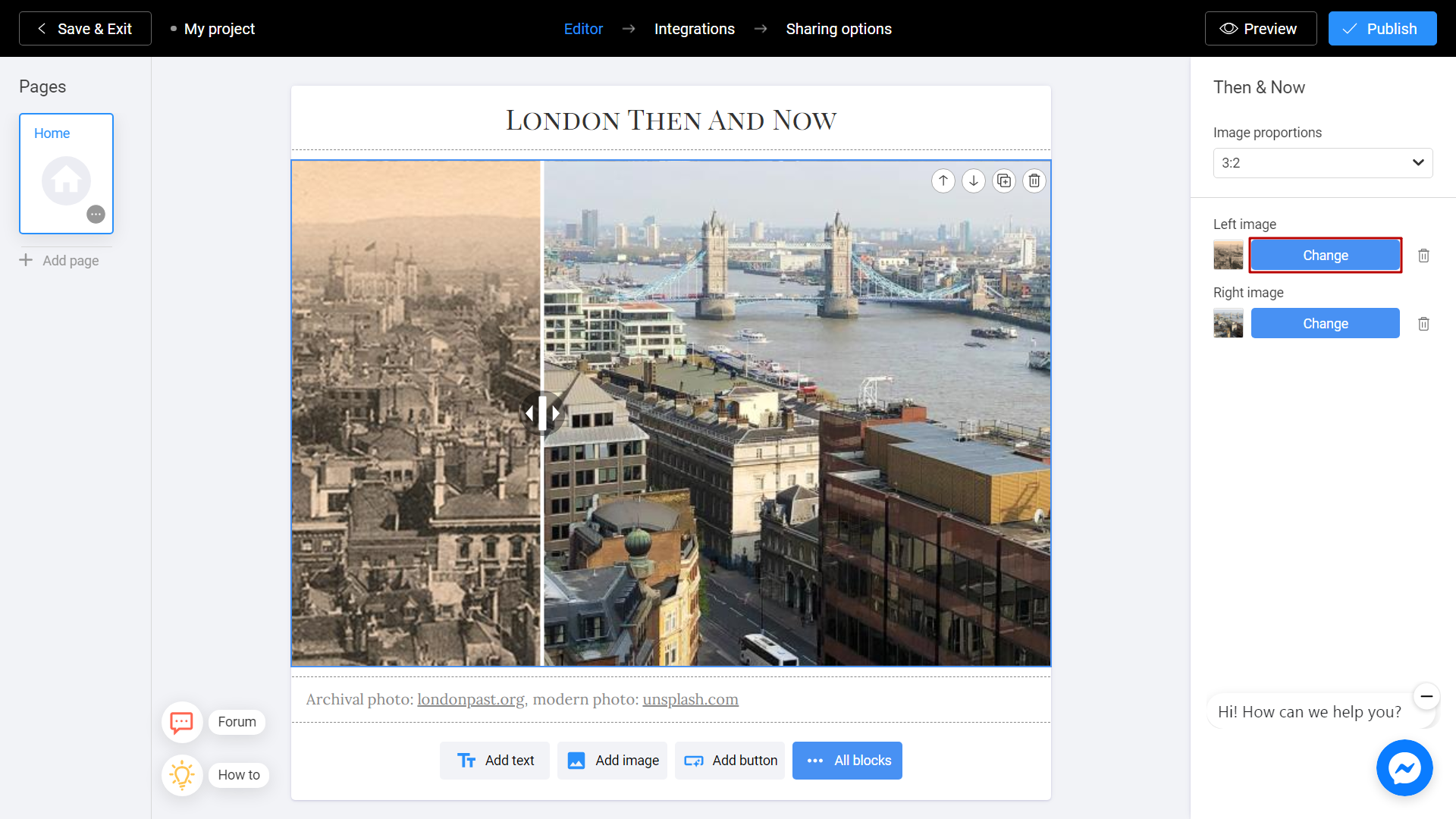Click the move block down arrow icon
The width and height of the screenshot is (1456, 819).
pos(974,180)
